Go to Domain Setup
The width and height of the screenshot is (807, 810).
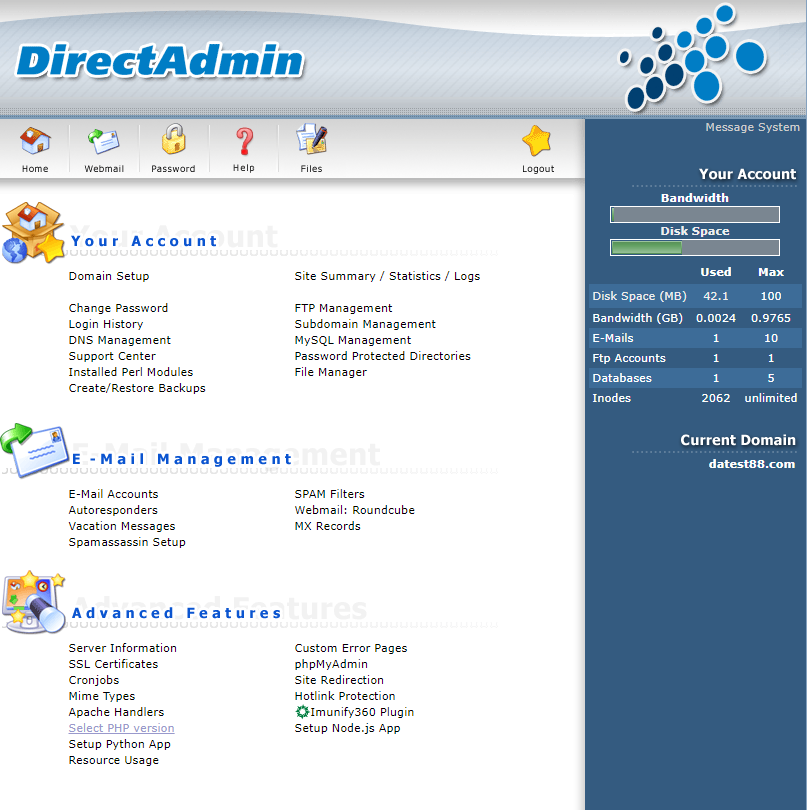tap(109, 276)
